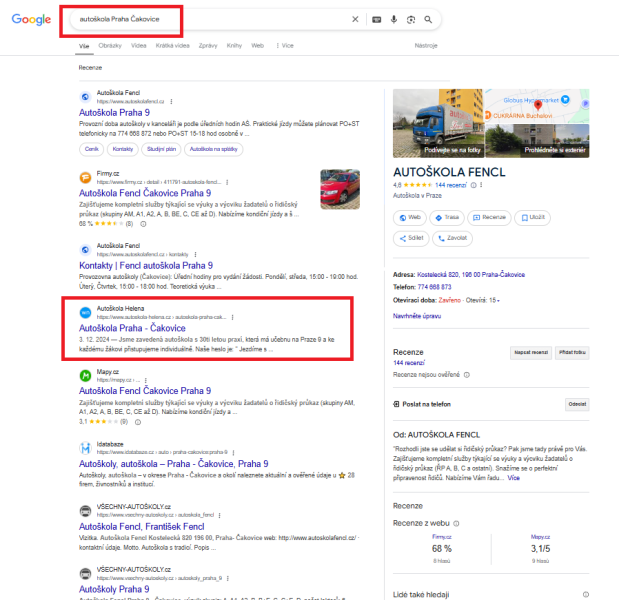The height and width of the screenshot is (600, 619).
Task: Switch to Krátká videa tab
Action: pos(173,46)
